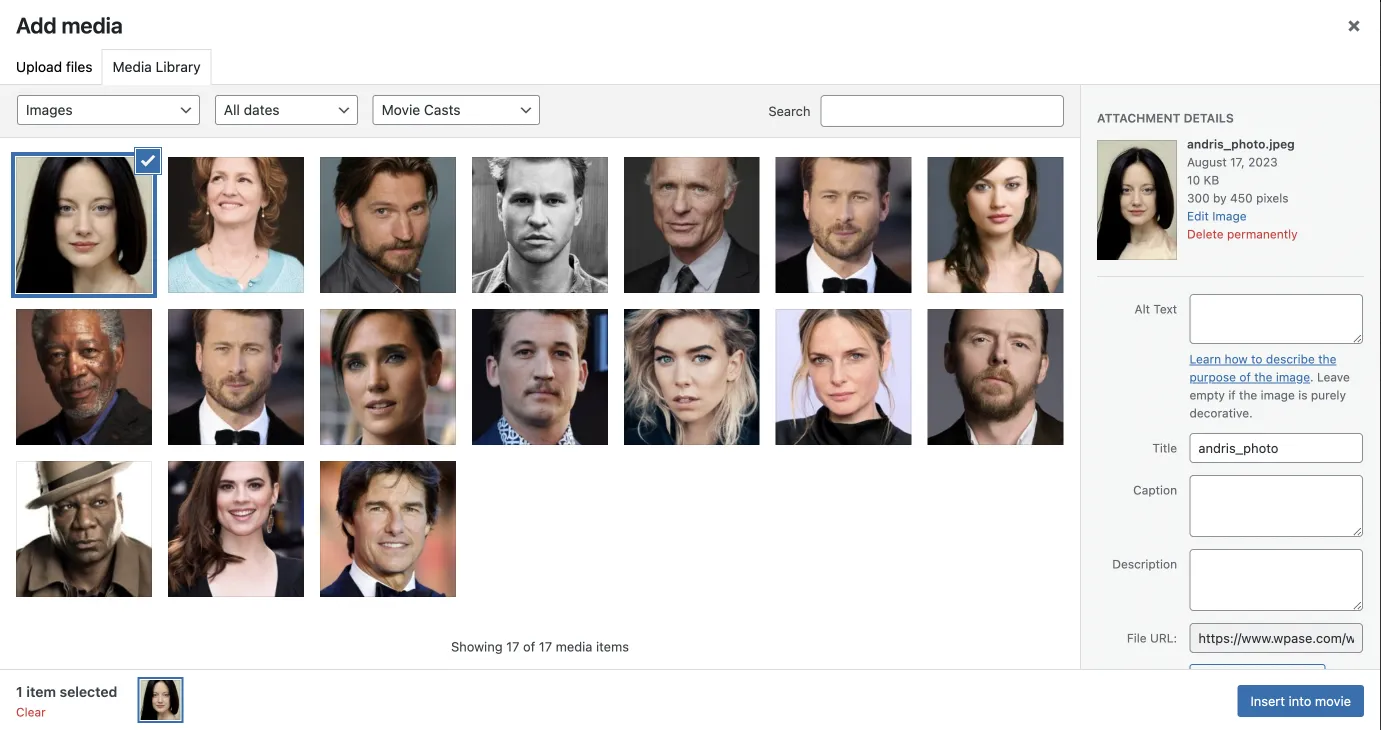
Task: Close the Add media dialog
Action: [1353, 27]
